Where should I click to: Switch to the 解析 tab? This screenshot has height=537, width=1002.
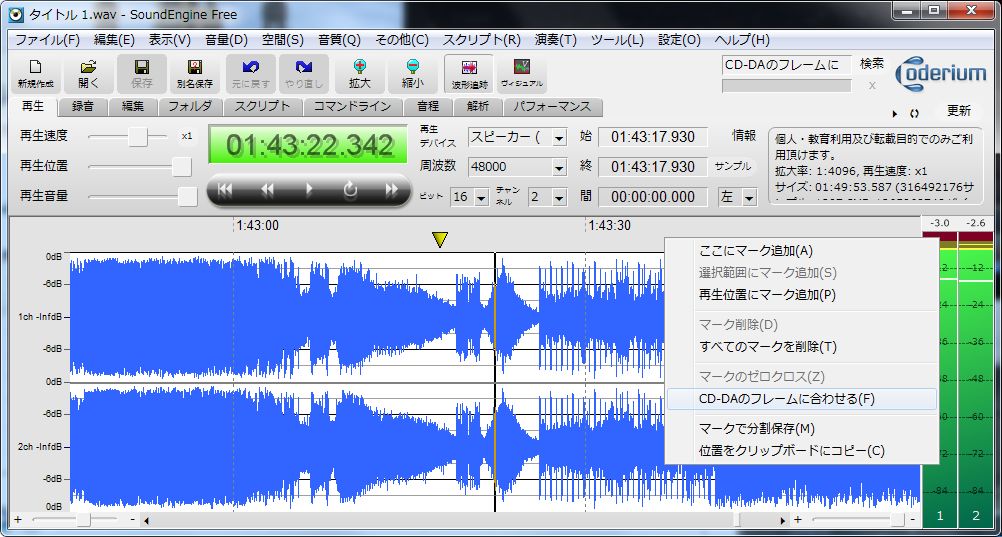(x=478, y=107)
